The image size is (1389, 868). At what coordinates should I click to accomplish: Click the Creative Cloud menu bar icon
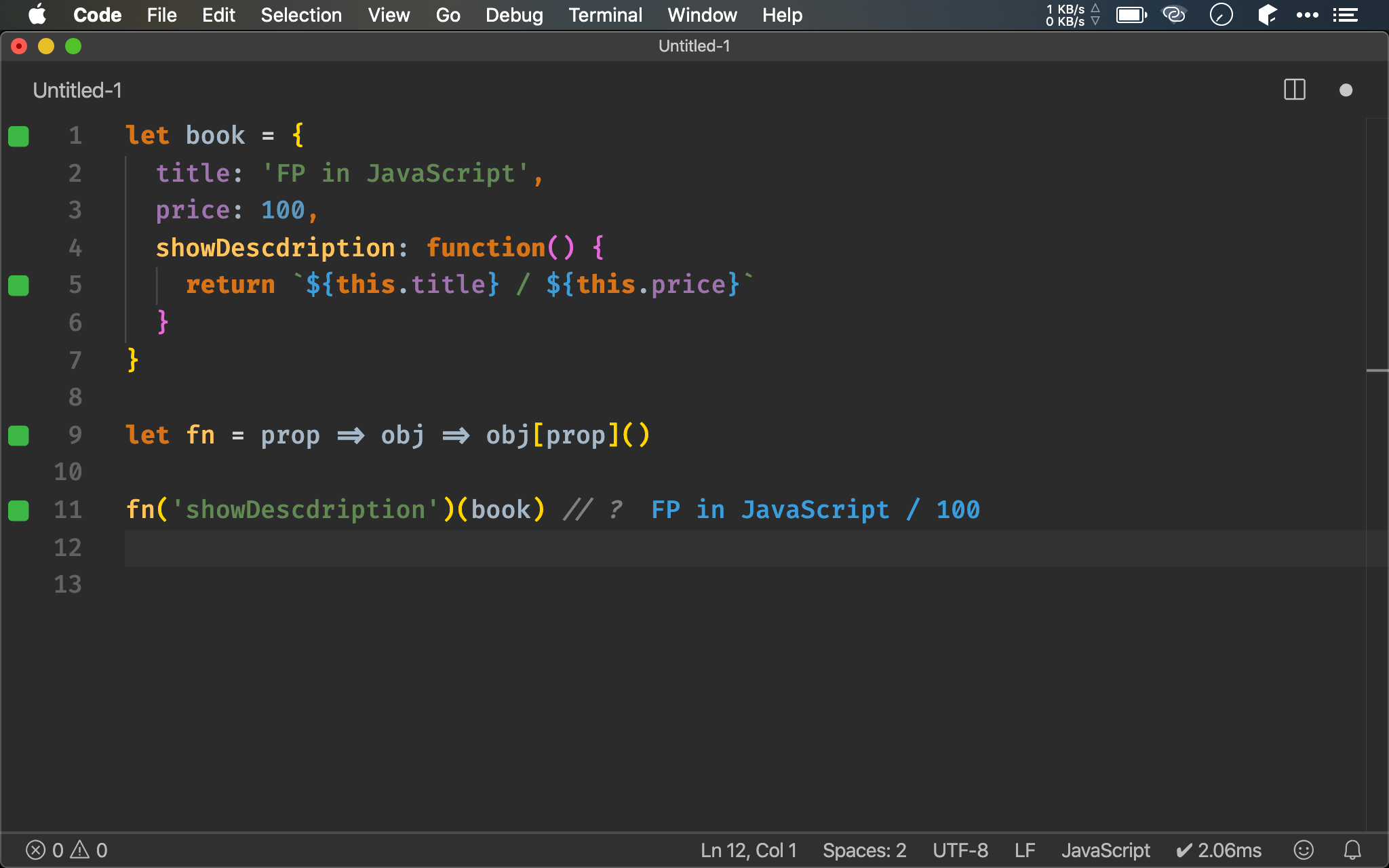tap(1174, 15)
